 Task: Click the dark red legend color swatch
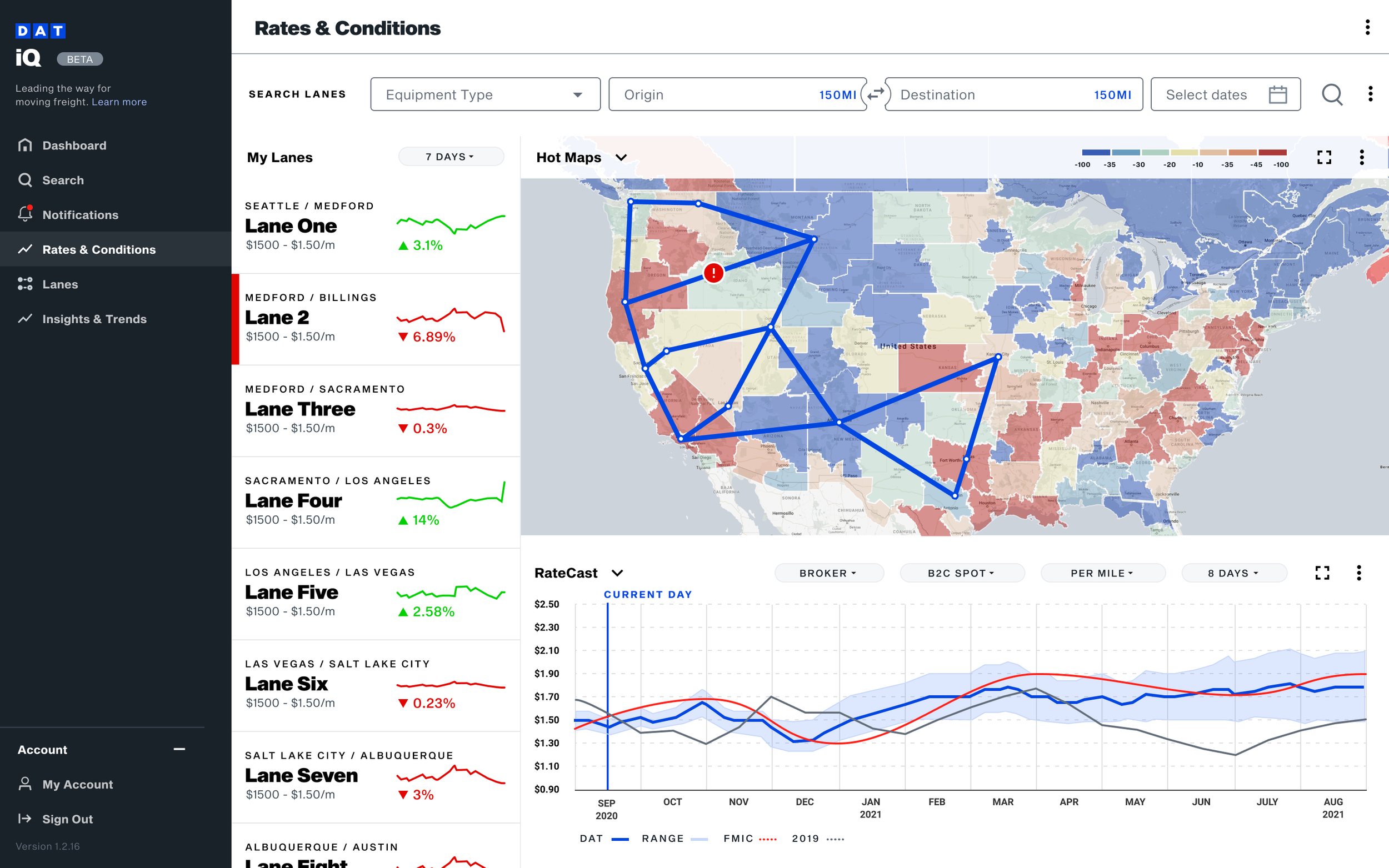point(1272,153)
